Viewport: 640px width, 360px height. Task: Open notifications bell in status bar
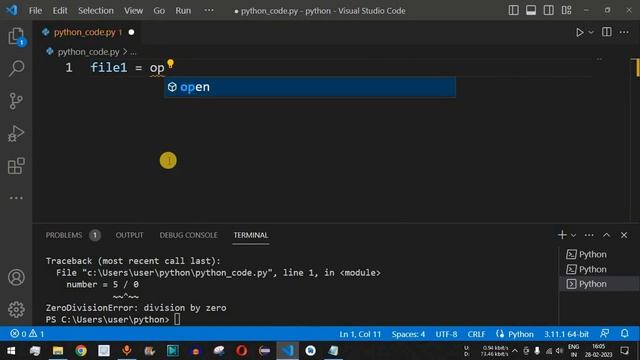624,333
